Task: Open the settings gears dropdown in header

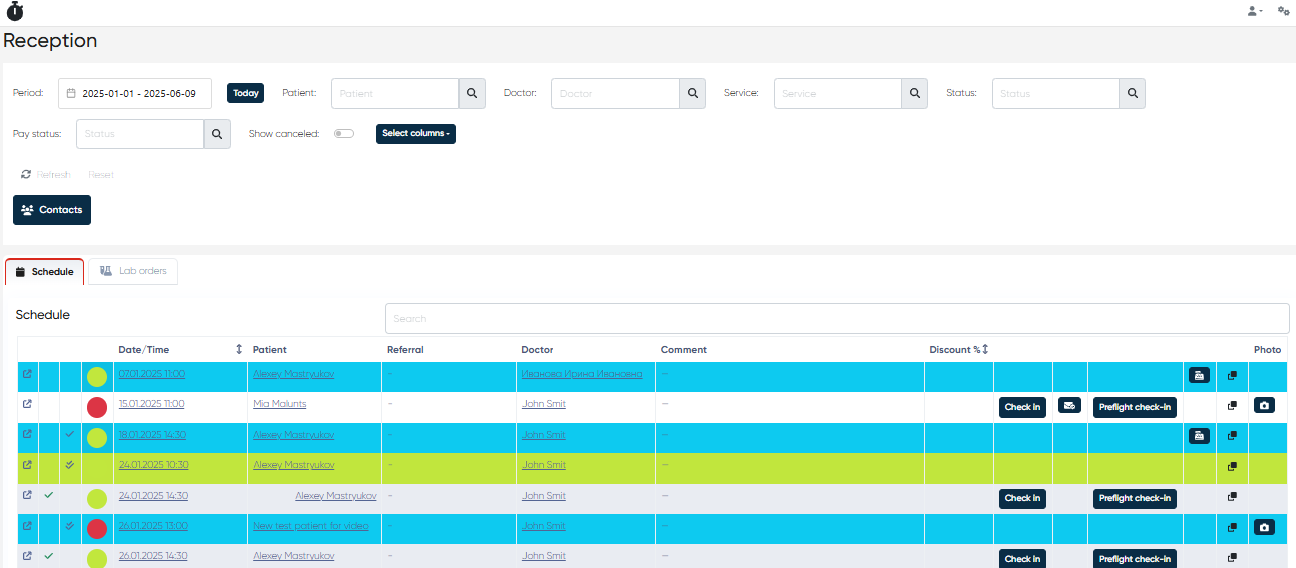Action: click(x=1283, y=11)
